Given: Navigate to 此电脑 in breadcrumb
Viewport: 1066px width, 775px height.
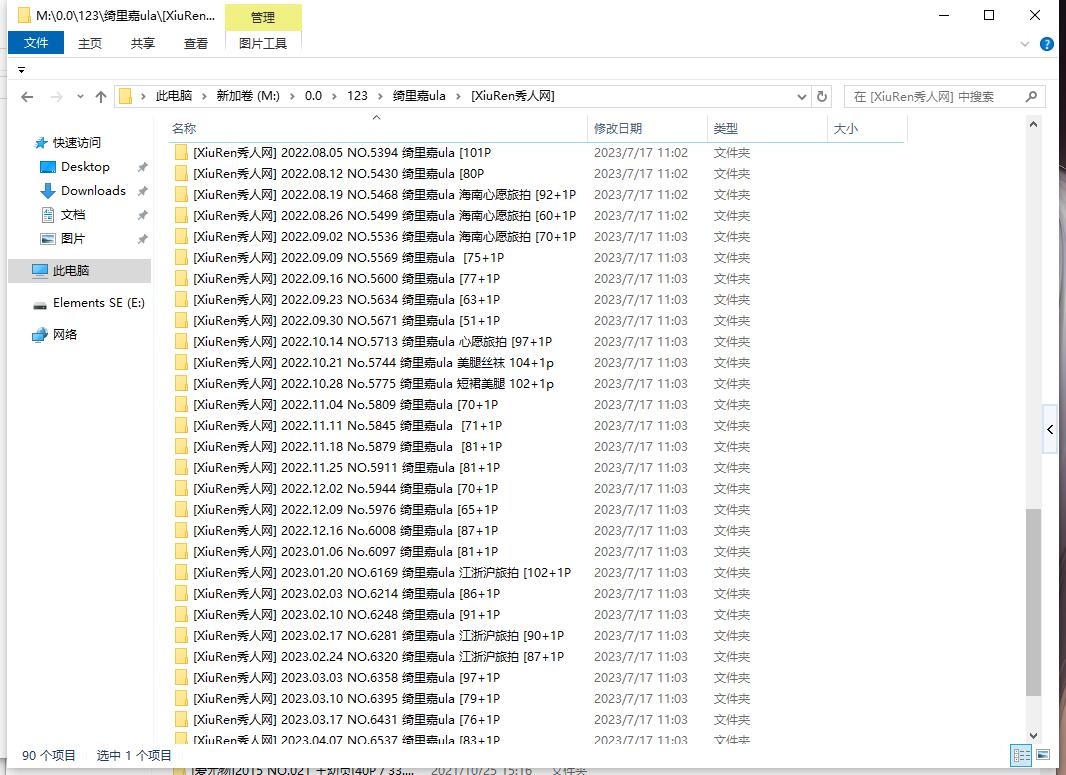Looking at the screenshot, I should click(174, 96).
